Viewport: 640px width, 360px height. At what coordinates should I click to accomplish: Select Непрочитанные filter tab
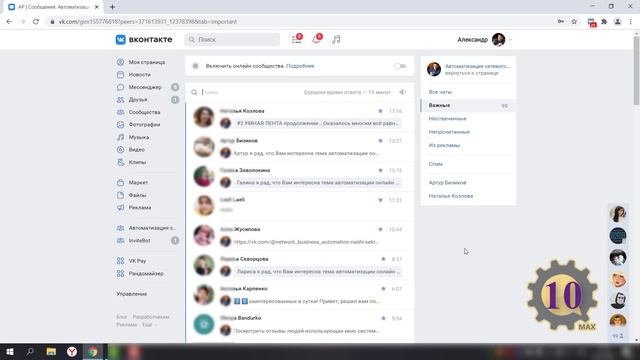coord(449,132)
